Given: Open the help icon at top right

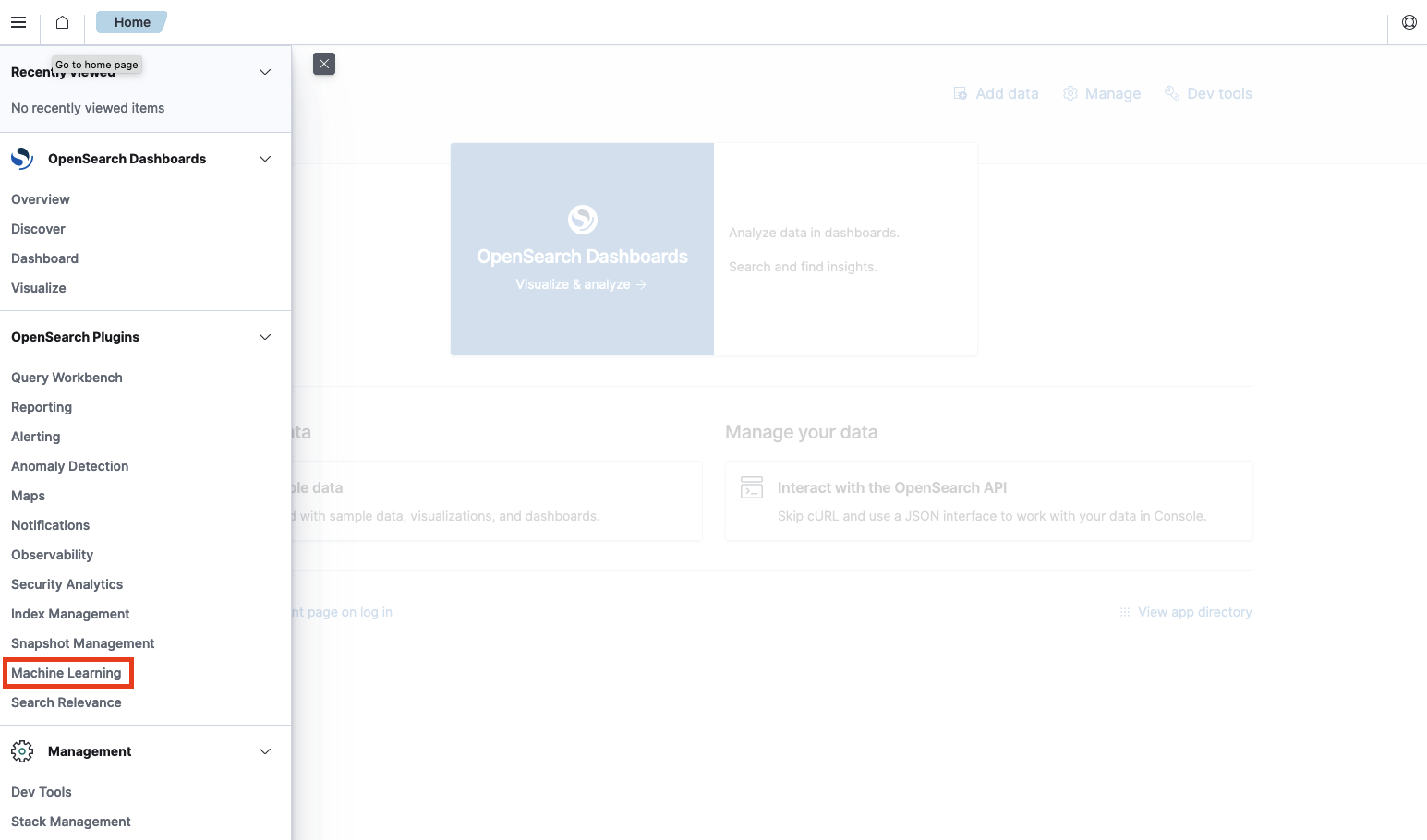Looking at the screenshot, I should point(1409,21).
